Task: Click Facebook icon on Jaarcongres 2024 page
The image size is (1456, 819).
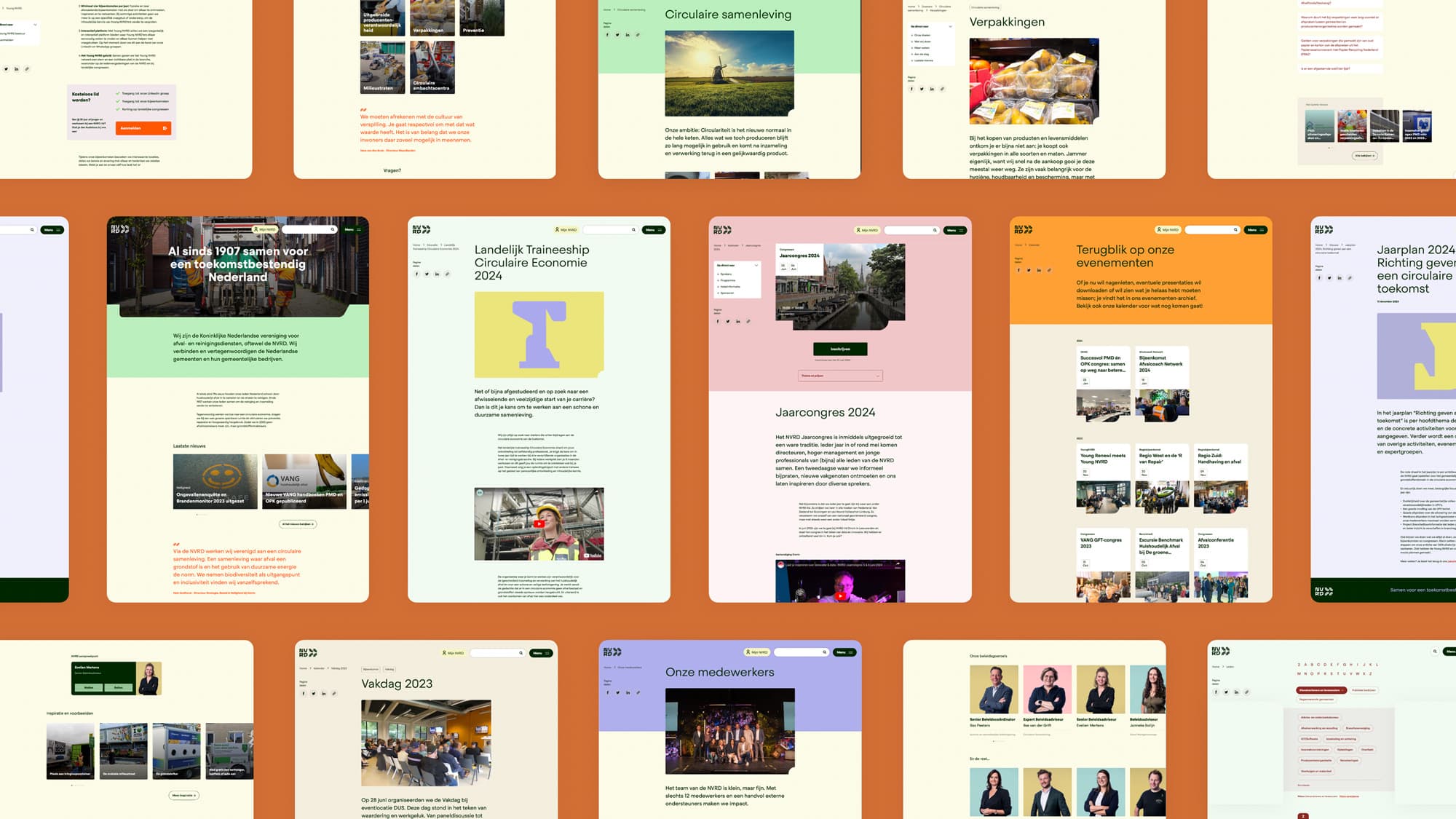Action: [718, 321]
